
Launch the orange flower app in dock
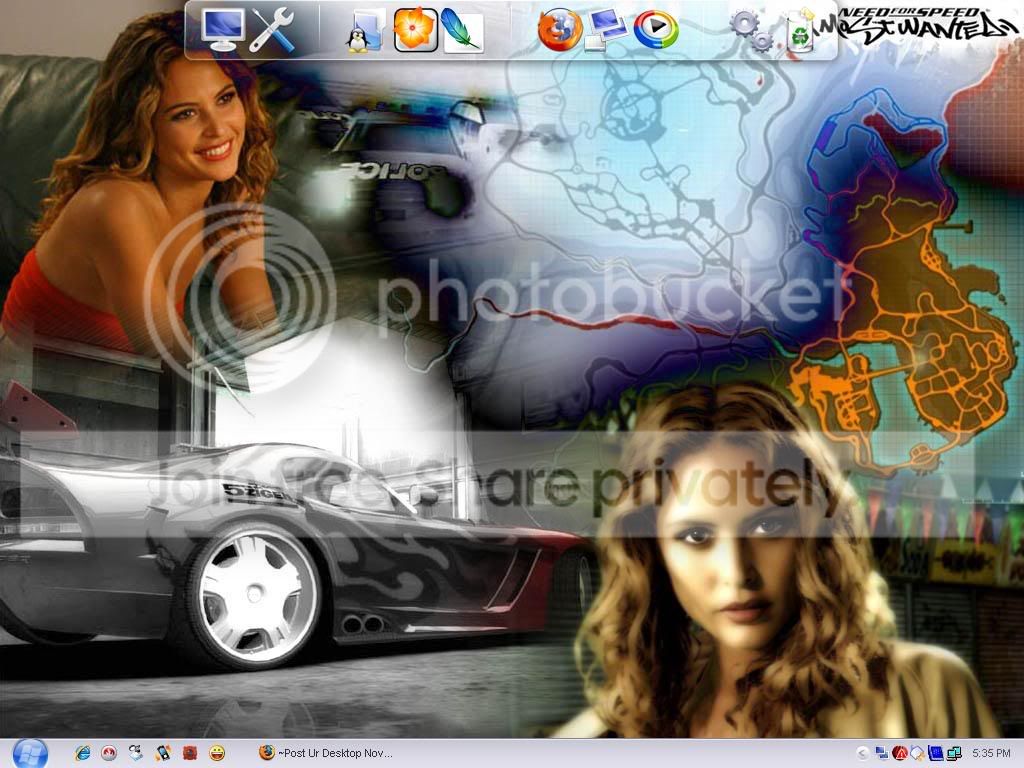[415, 29]
